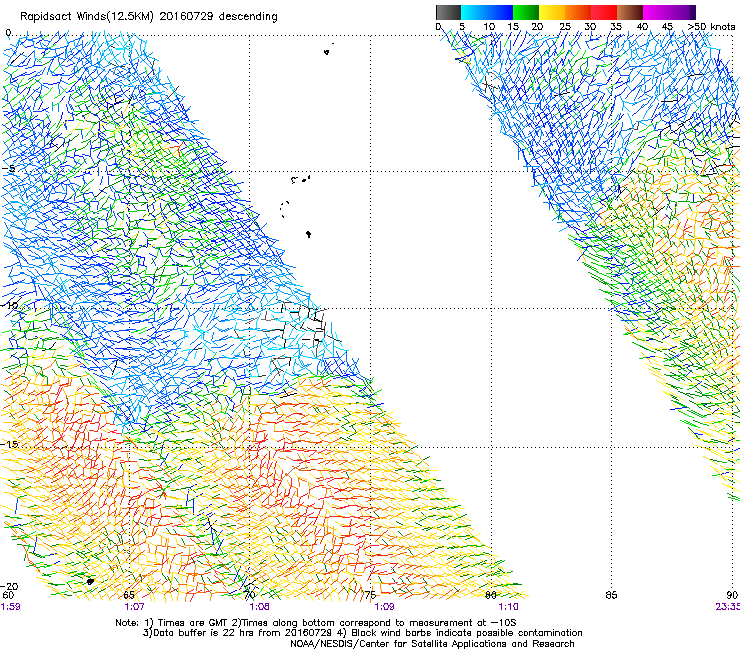Image resolution: width=740 pixels, height=650 pixels.
Task: Click the purple '23:35' pass time label
Action: (727, 607)
